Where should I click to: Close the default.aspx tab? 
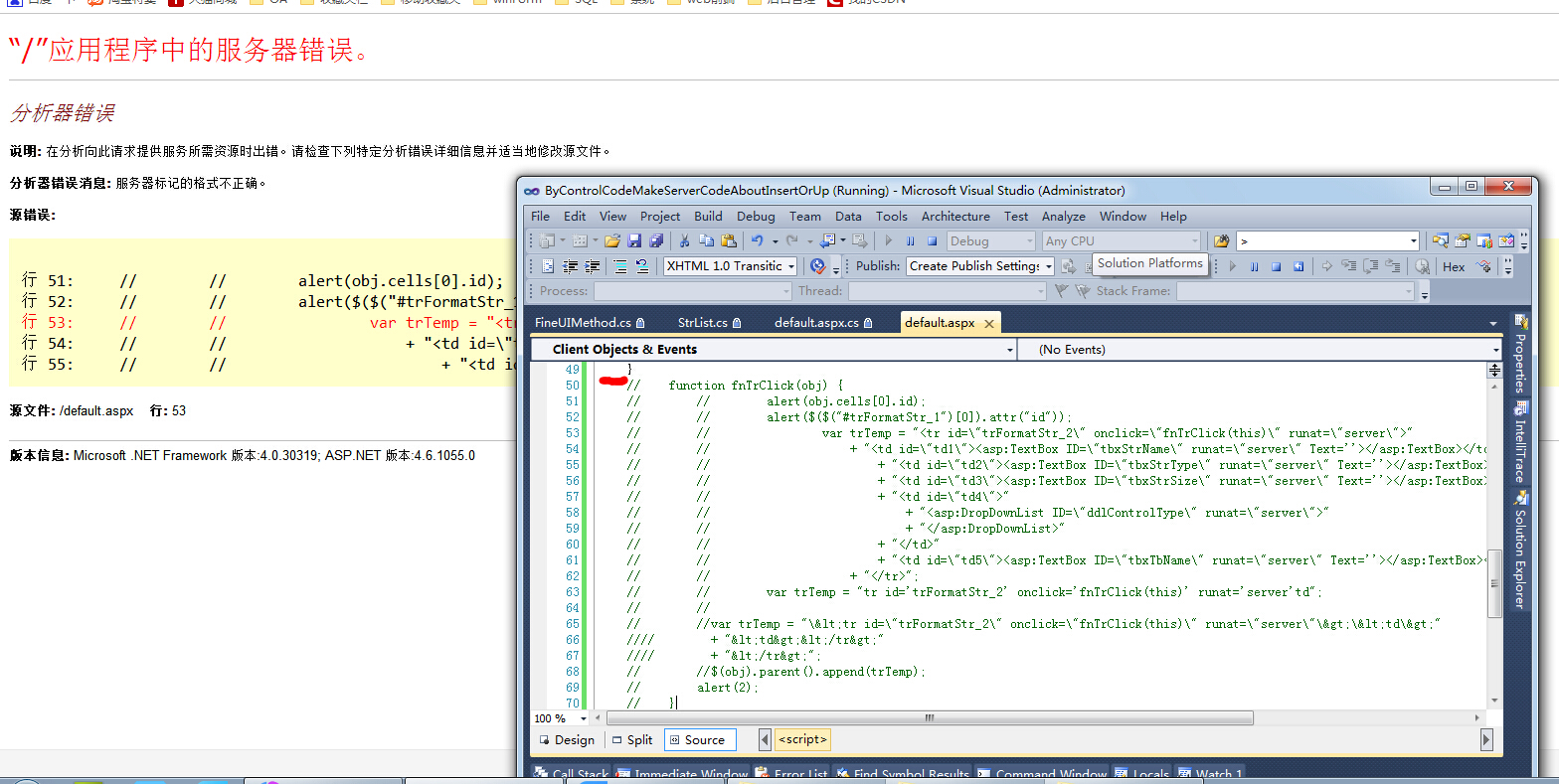pos(988,324)
